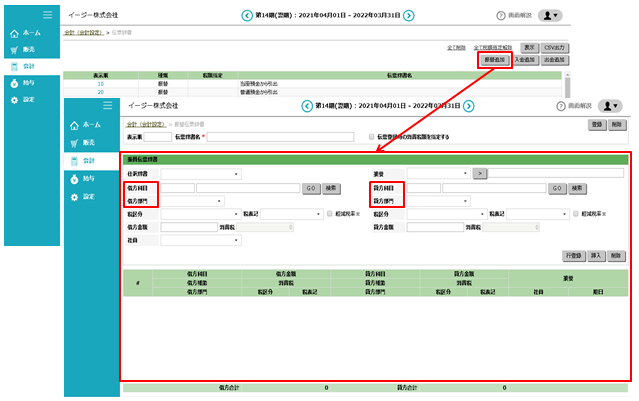Enable 伝票登録時の消費税額を指定する checkbox

coord(372,137)
